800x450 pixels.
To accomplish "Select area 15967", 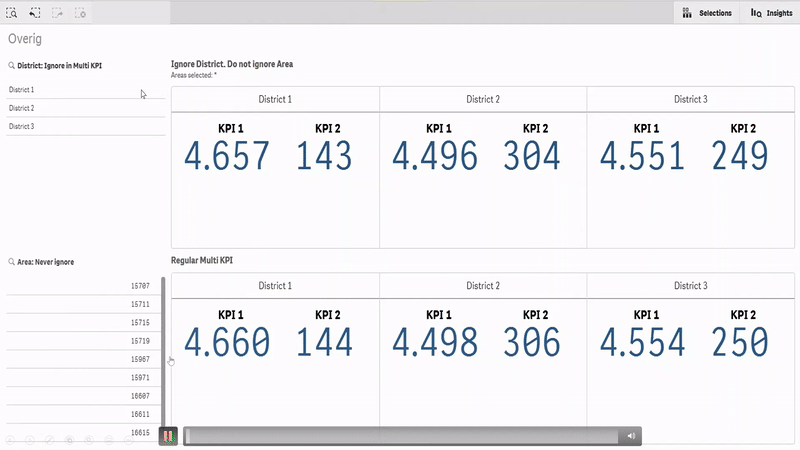I will (83, 359).
